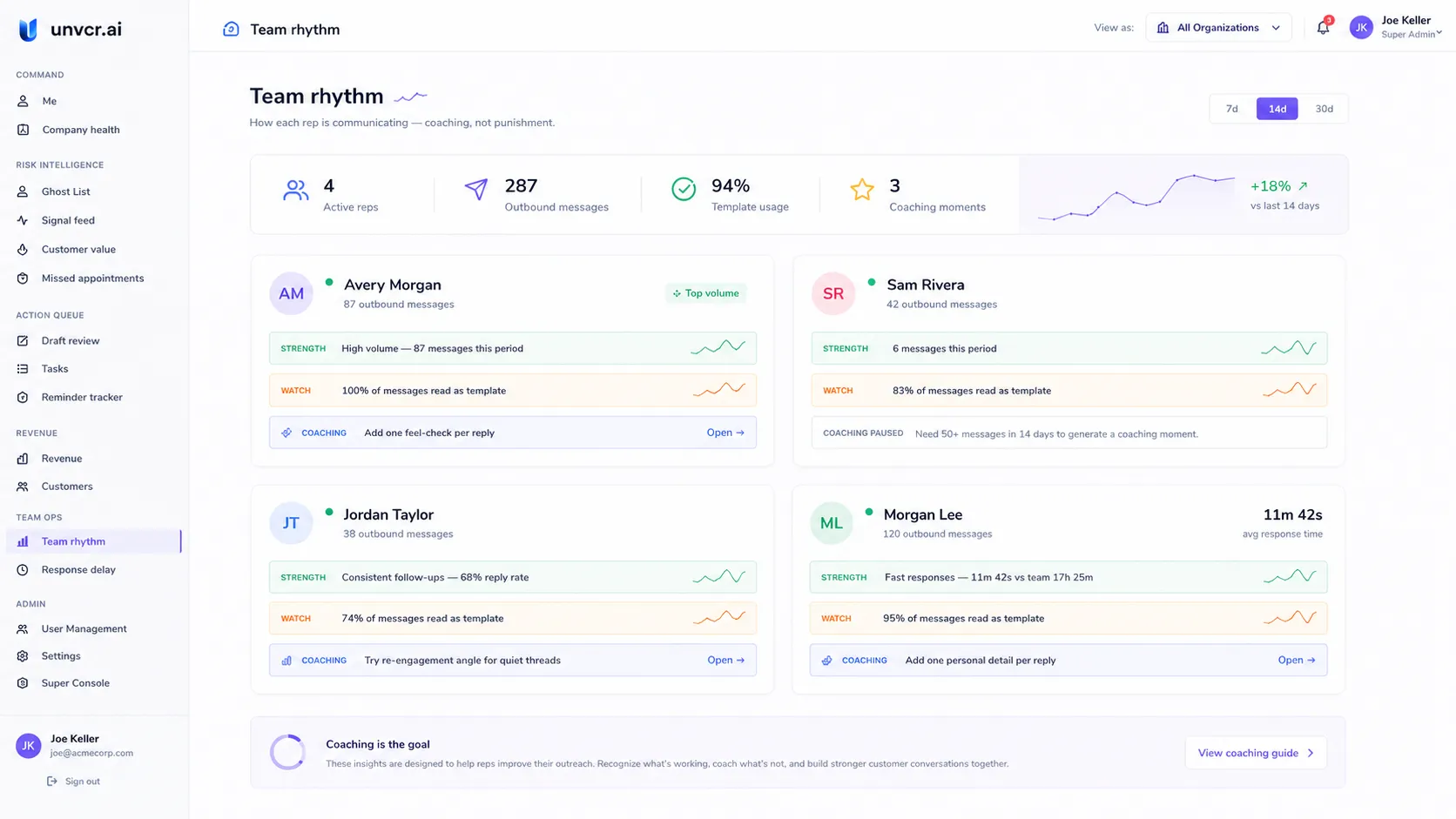The width and height of the screenshot is (1456, 819).
Task: Click Sam Rivera's SR avatar
Action: (x=833, y=293)
